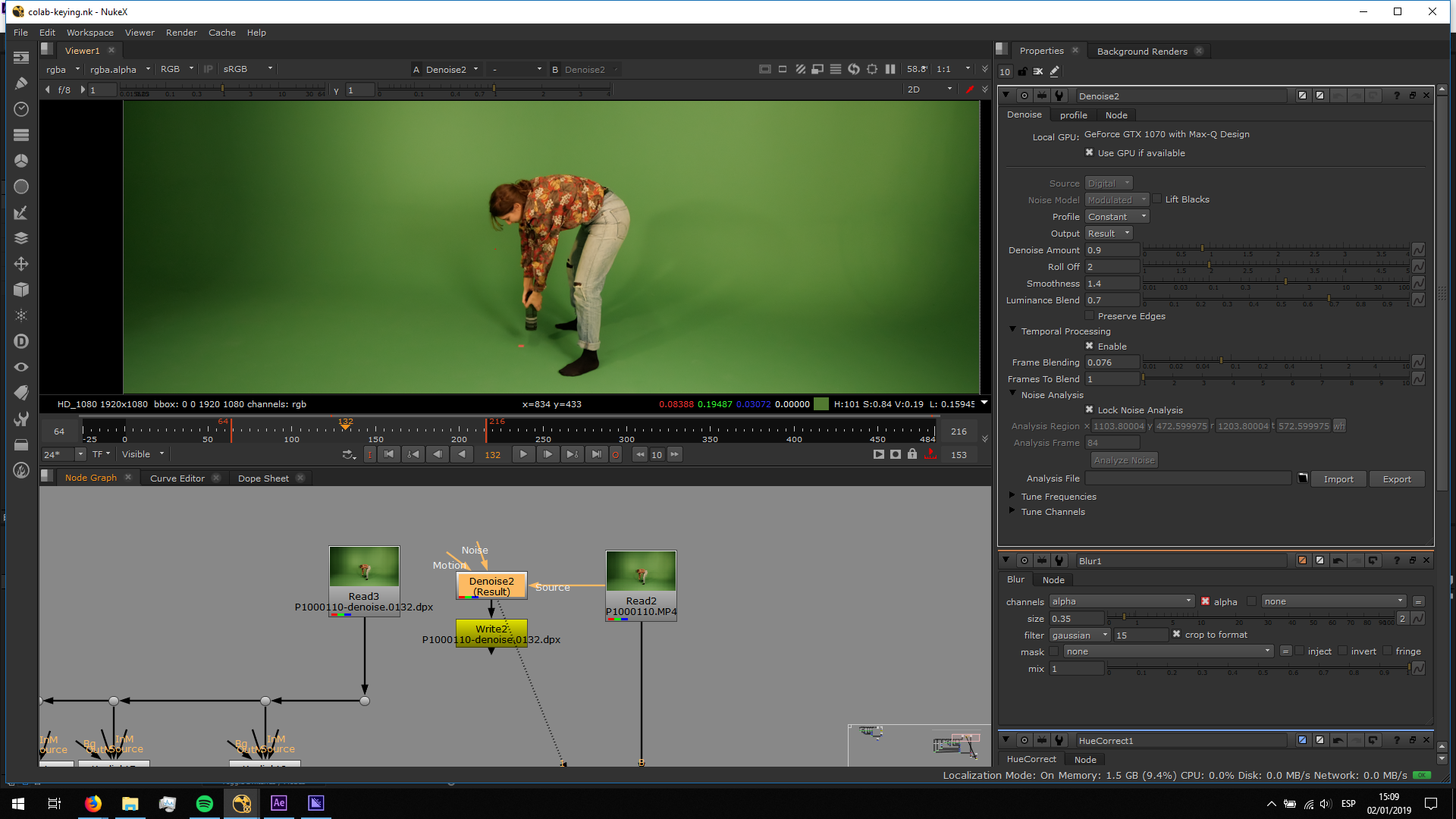Open the Color nodes toolbar icon
Screen dimensions: 1456x819
point(21,161)
